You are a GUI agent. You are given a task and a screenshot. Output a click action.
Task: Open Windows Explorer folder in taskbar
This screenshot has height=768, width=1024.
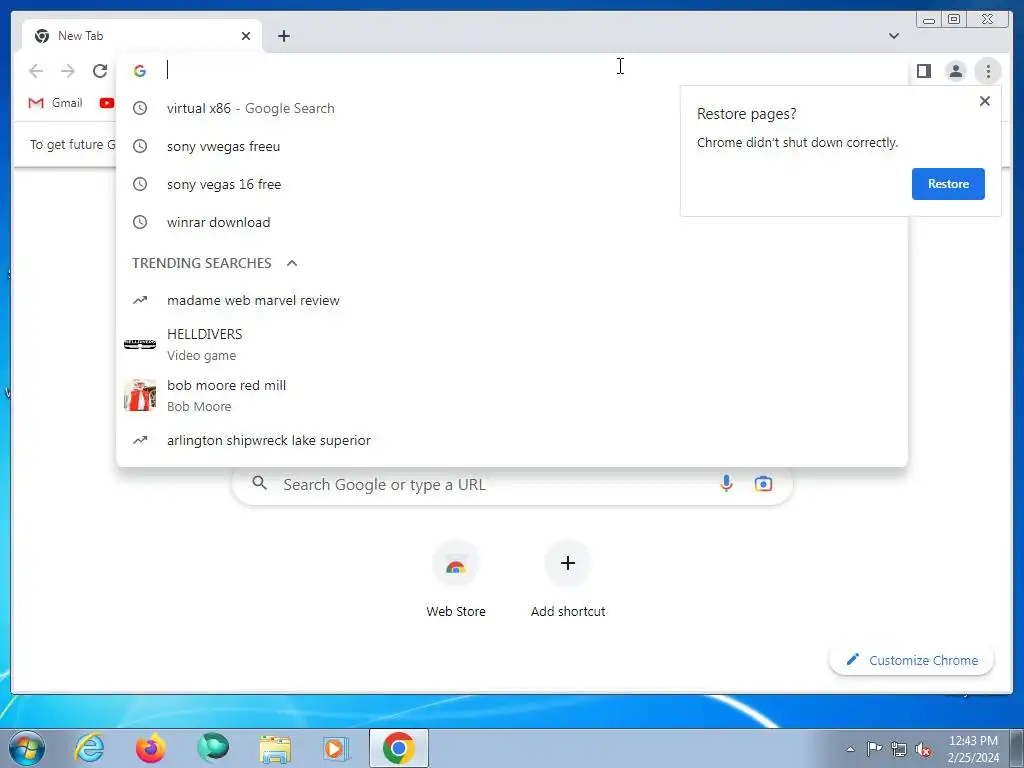275,749
